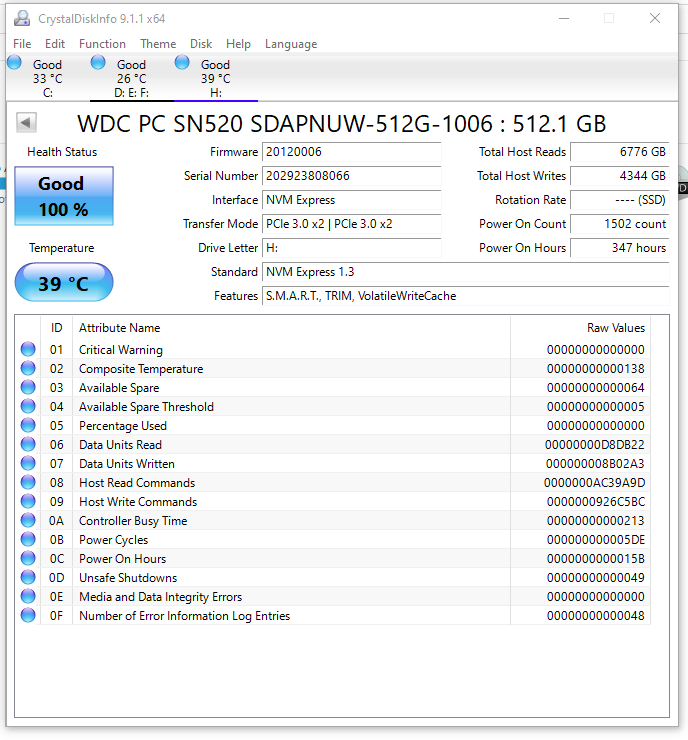
Task: Open the Edit menu
Action: click(x=55, y=44)
